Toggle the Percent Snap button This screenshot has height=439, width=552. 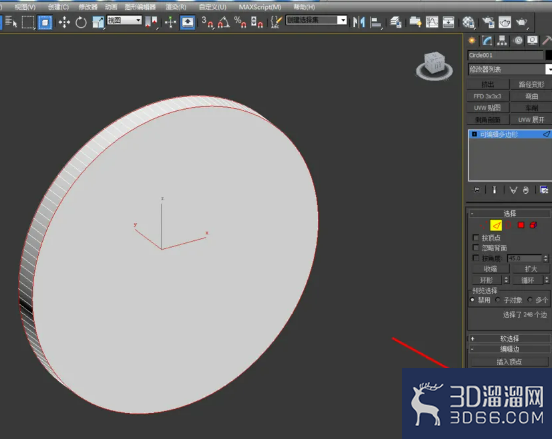(x=240, y=22)
